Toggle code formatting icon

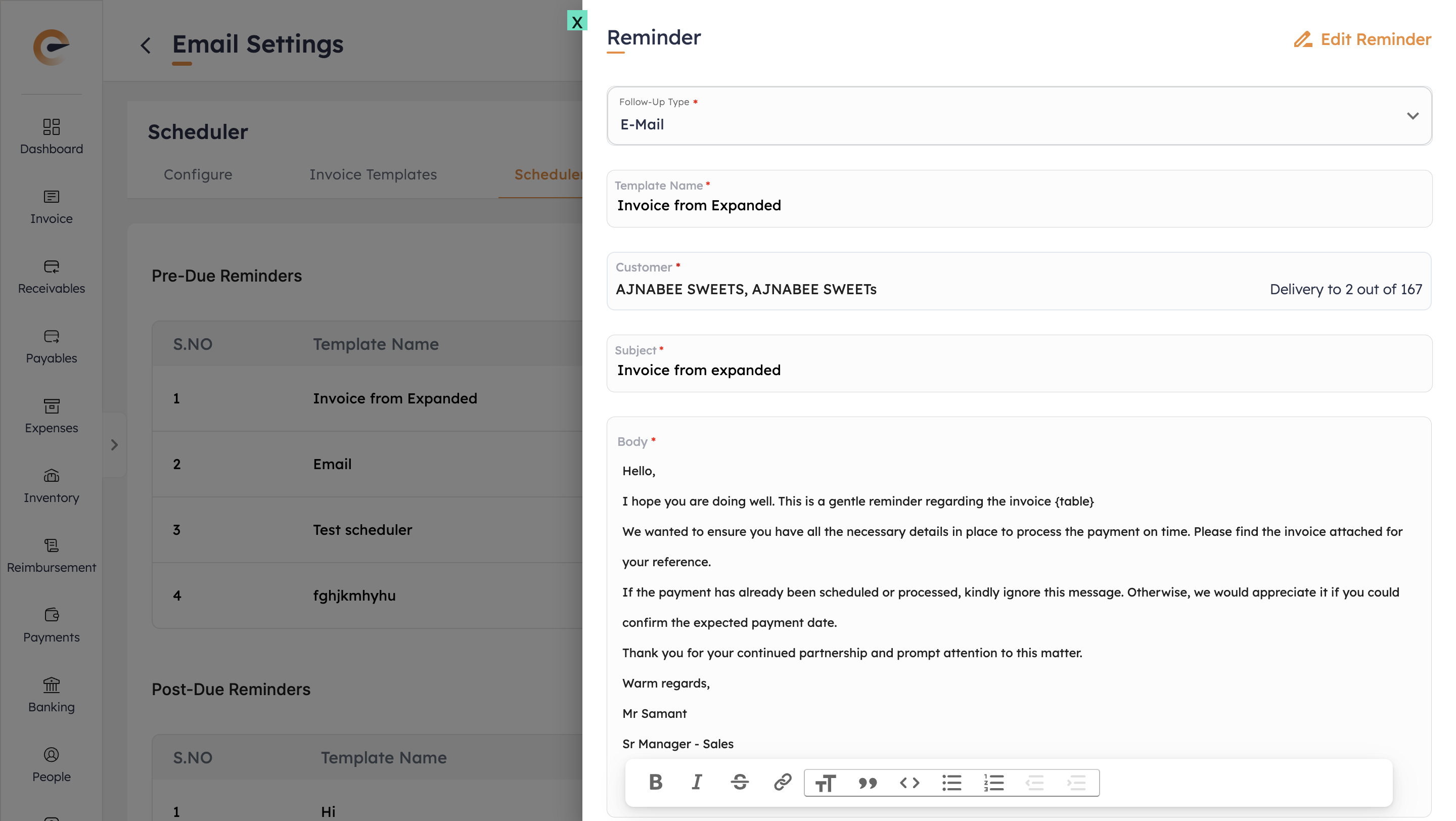click(x=909, y=783)
